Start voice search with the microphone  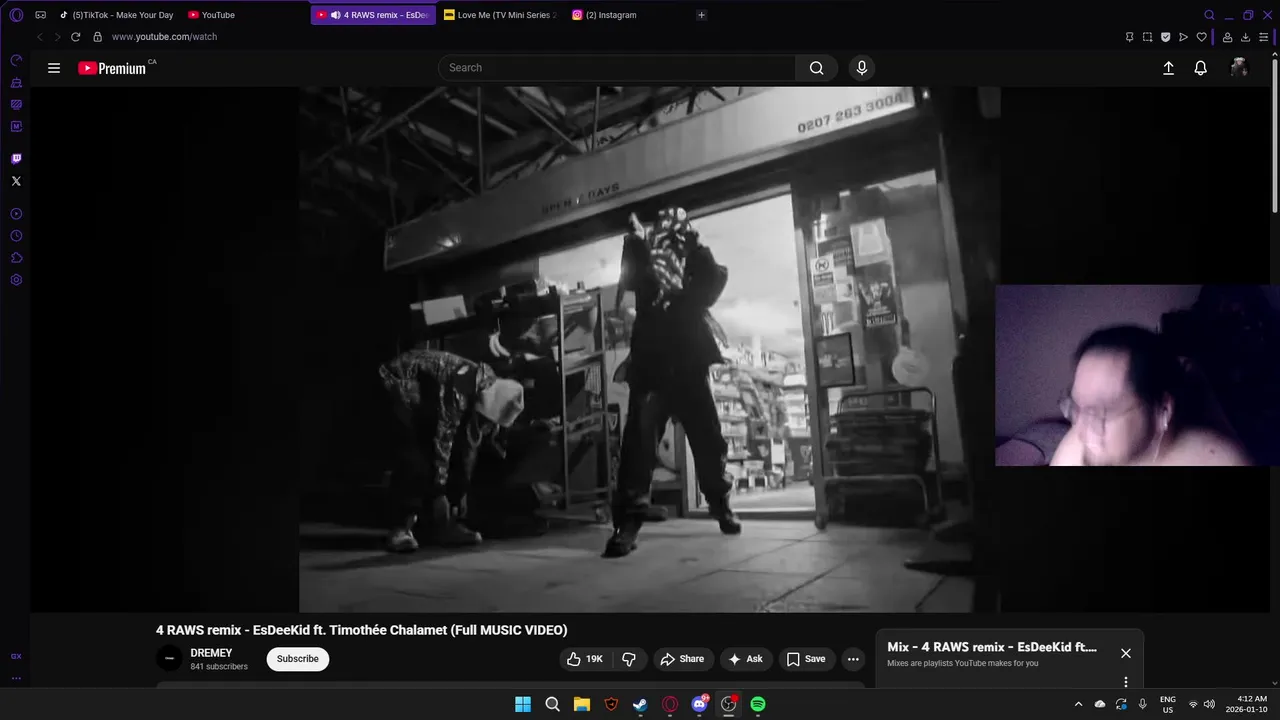(862, 68)
